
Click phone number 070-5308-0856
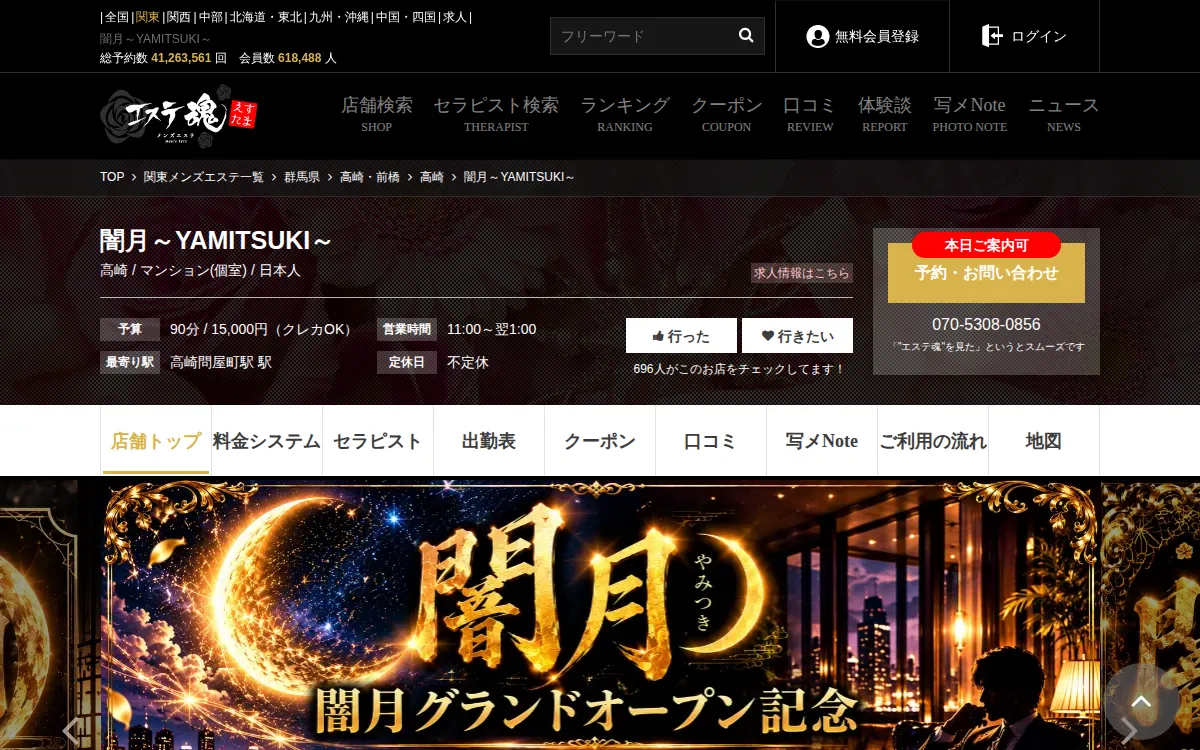[986, 325]
